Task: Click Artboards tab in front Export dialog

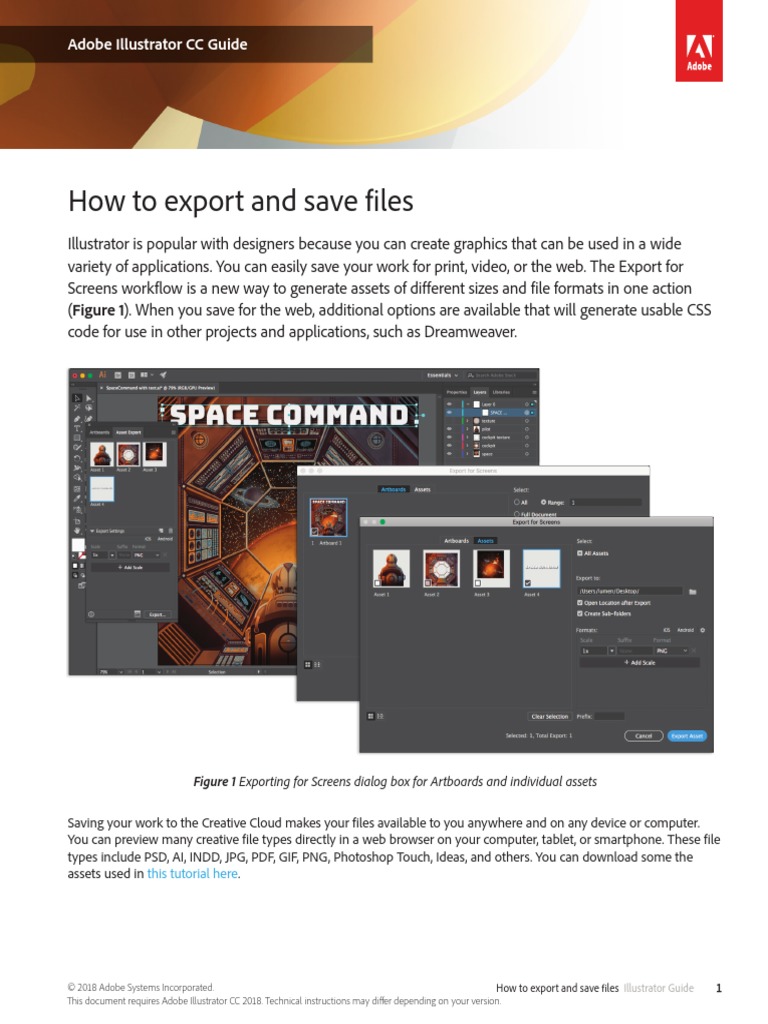Action: (456, 541)
